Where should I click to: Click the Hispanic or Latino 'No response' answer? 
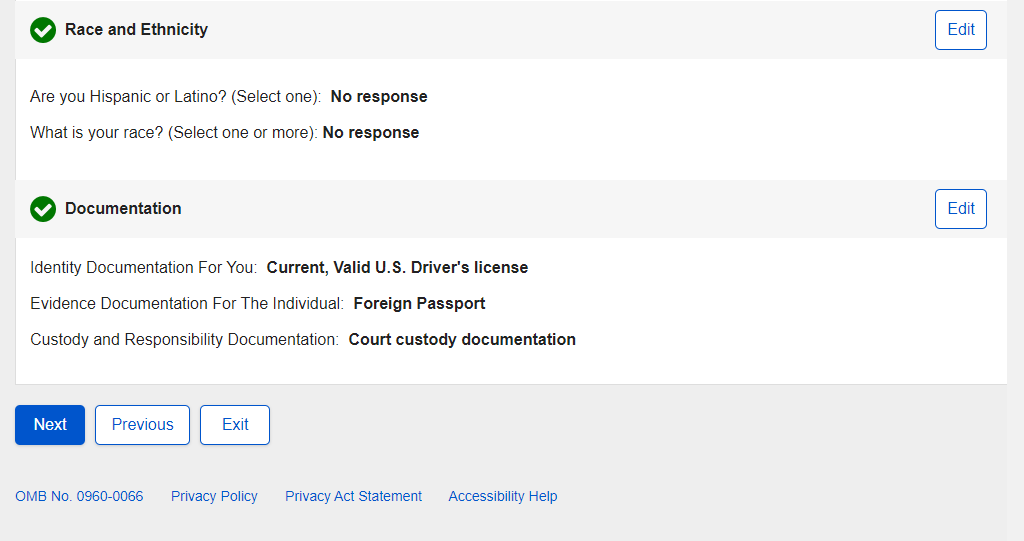379,97
